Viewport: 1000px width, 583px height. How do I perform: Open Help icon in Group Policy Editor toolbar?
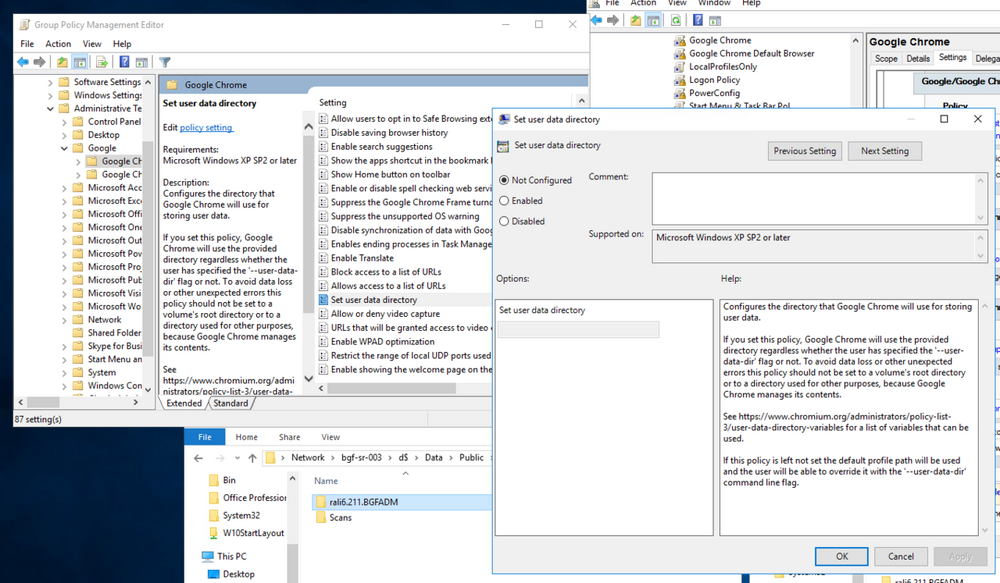coord(124,62)
